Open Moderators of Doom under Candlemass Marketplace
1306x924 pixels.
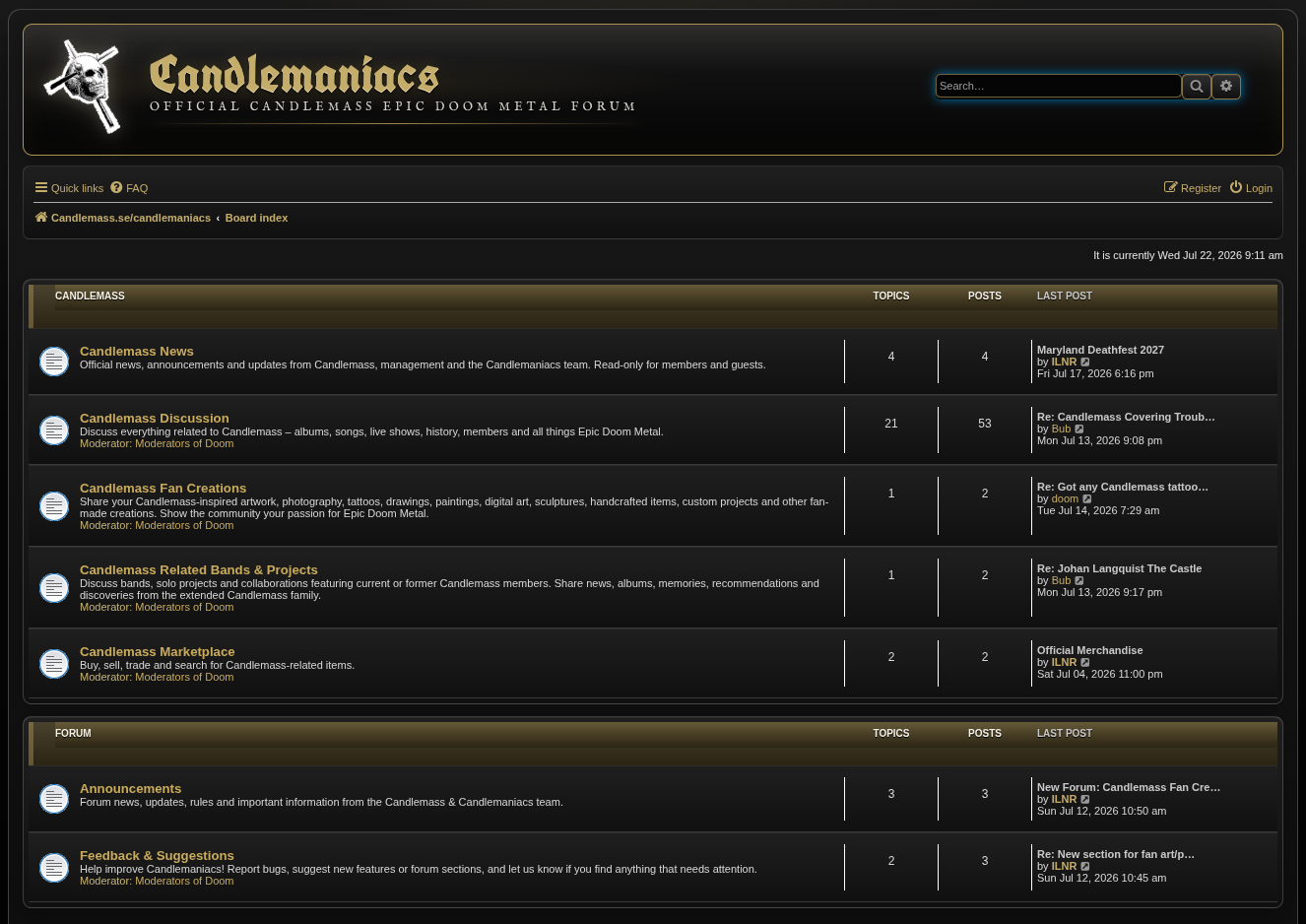[x=184, y=678]
